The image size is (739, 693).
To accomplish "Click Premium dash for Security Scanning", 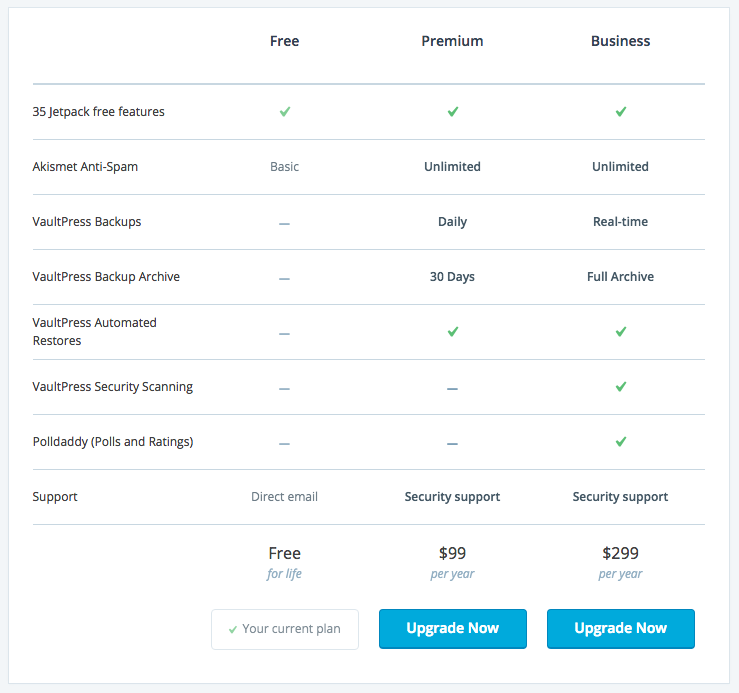I will point(452,389).
